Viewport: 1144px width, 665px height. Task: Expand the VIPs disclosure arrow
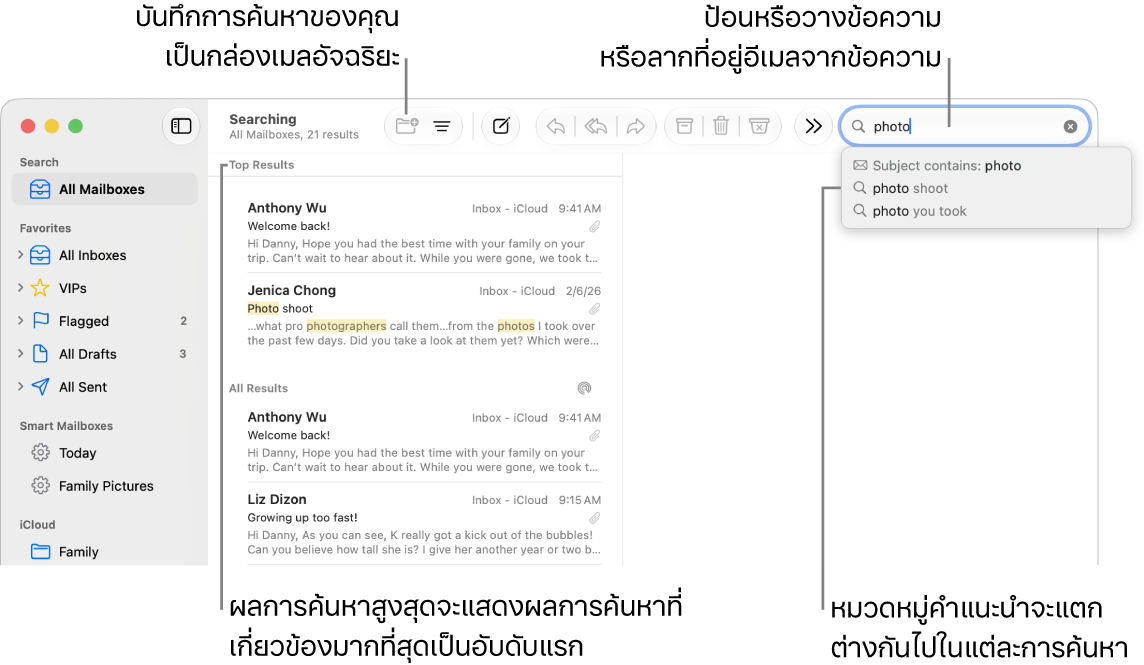pyautogui.click(x=20, y=288)
